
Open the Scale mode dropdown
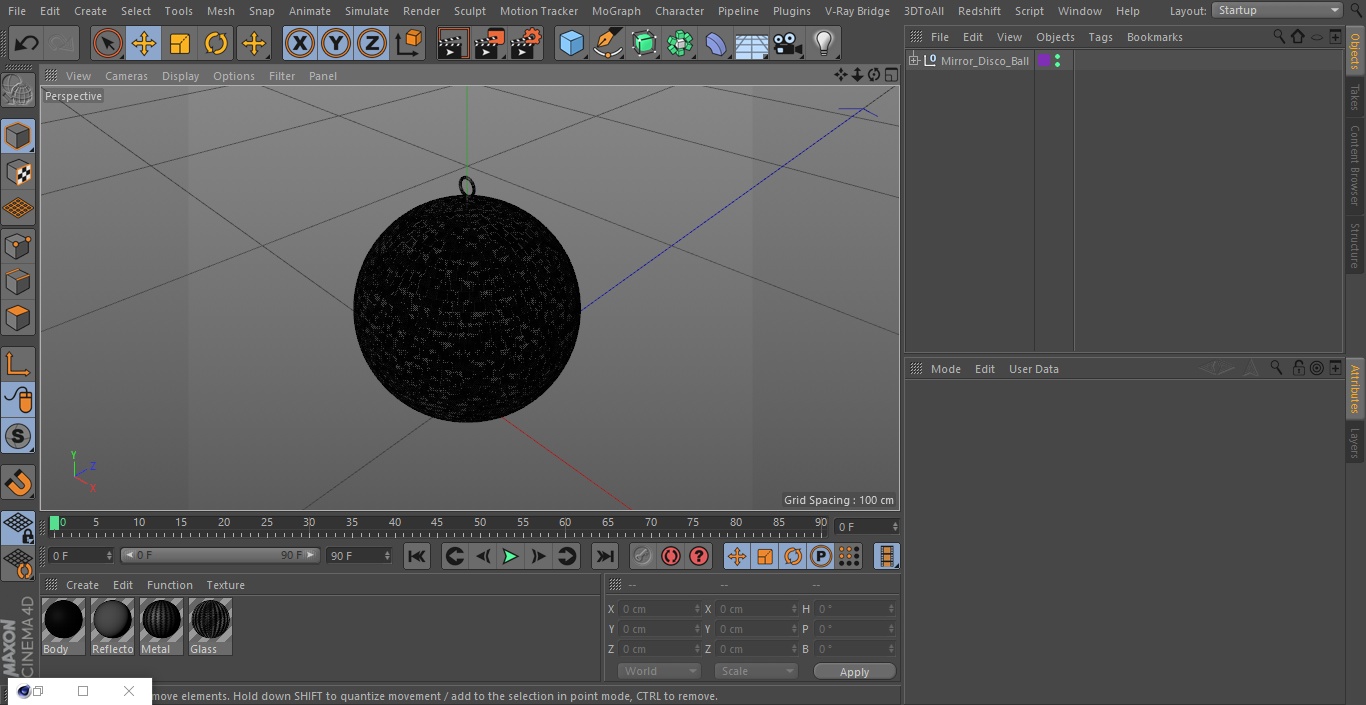pos(756,672)
